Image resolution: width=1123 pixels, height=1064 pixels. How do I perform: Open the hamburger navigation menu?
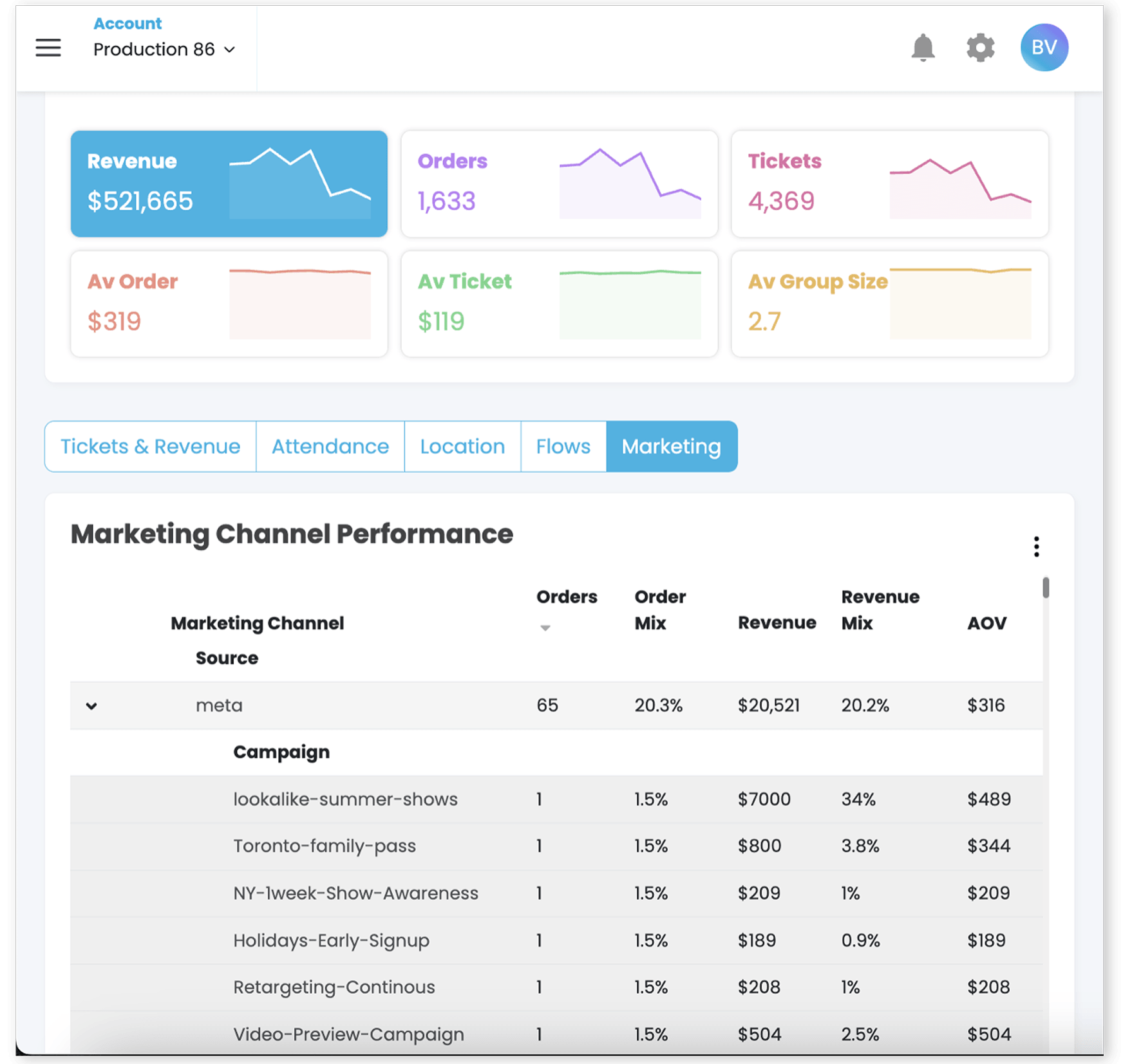48,48
